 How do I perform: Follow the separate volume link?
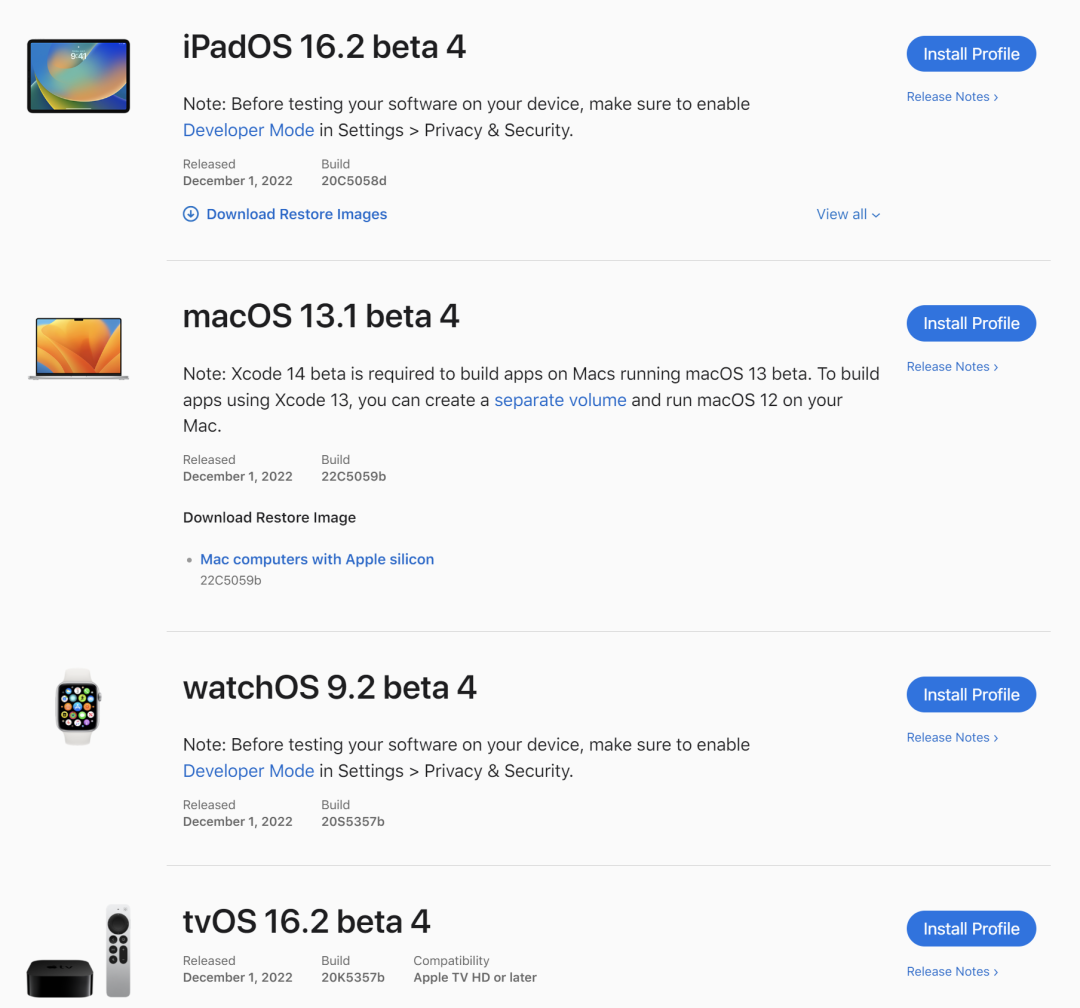pos(560,400)
